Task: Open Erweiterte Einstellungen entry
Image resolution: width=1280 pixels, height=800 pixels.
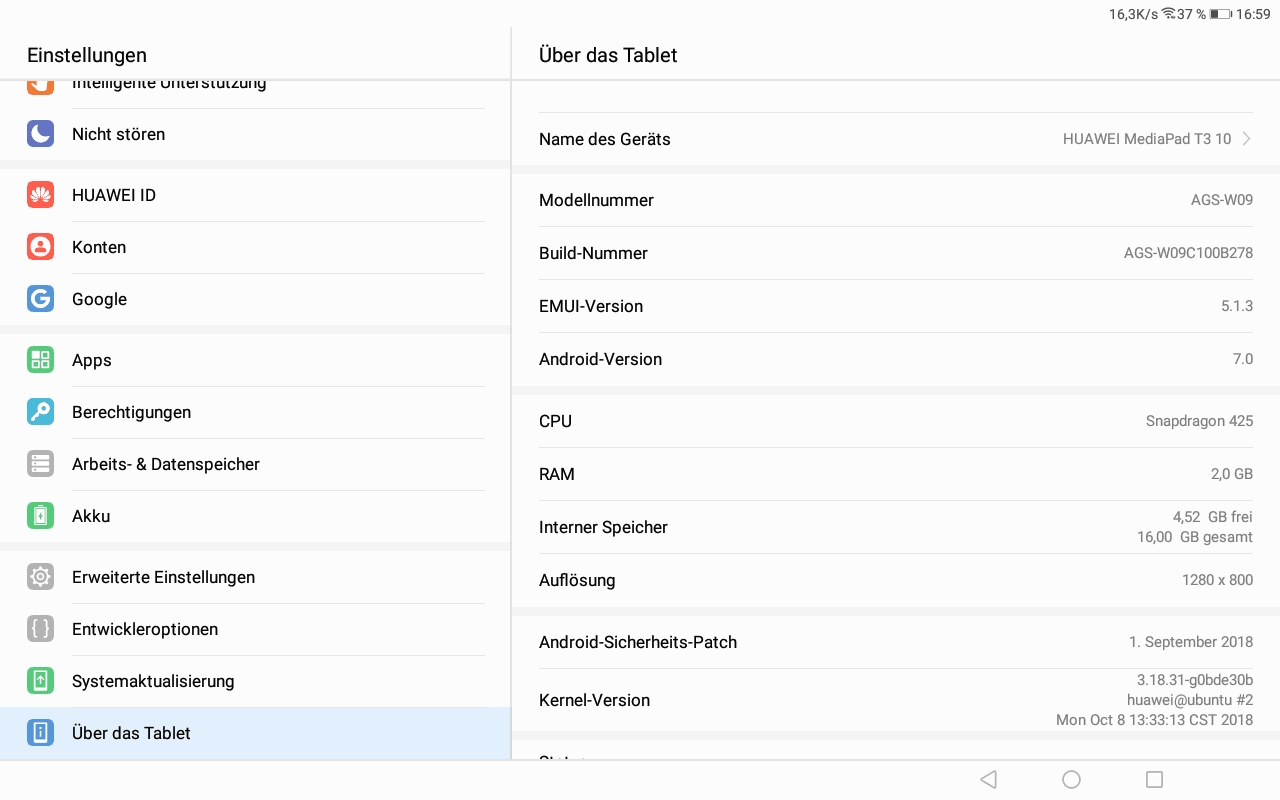Action: [x=255, y=577]
